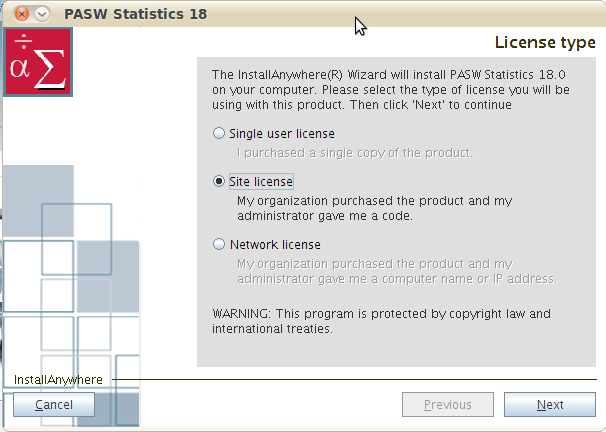Viewport: 606px width, 432px height.
Task: Click the License type heading
Action: pos(545,43)
